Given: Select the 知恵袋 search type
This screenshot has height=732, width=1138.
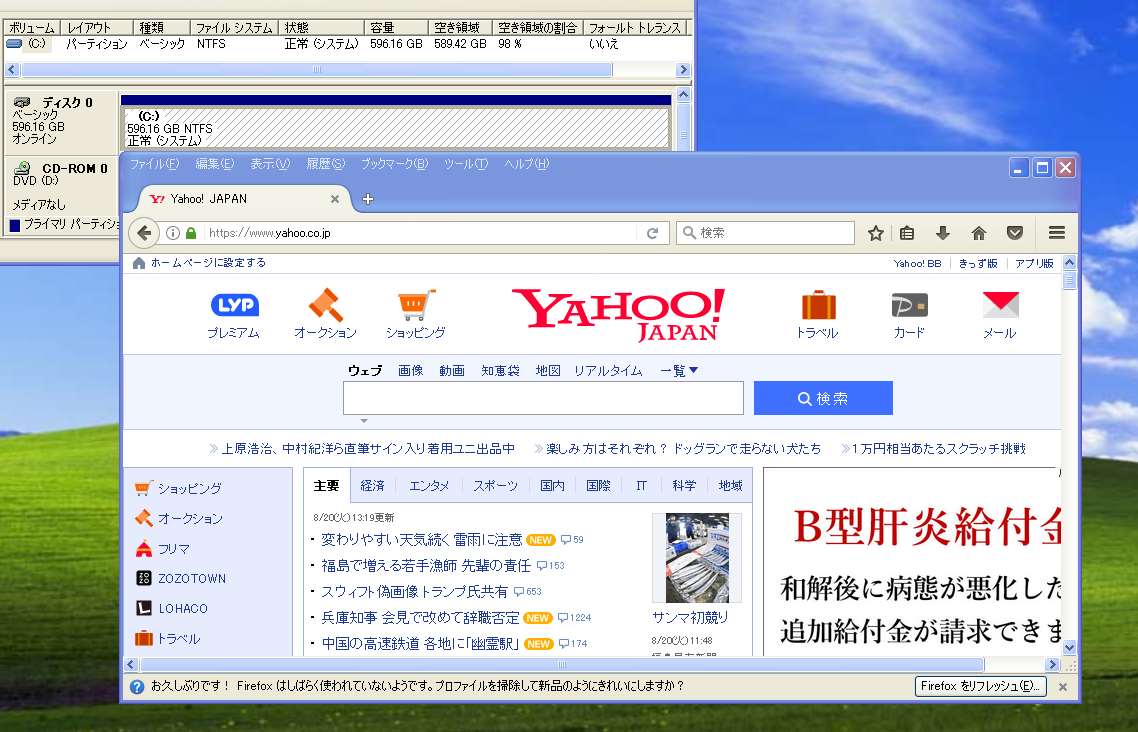Looking at the screenshot, I should click(x=500, y=371).
